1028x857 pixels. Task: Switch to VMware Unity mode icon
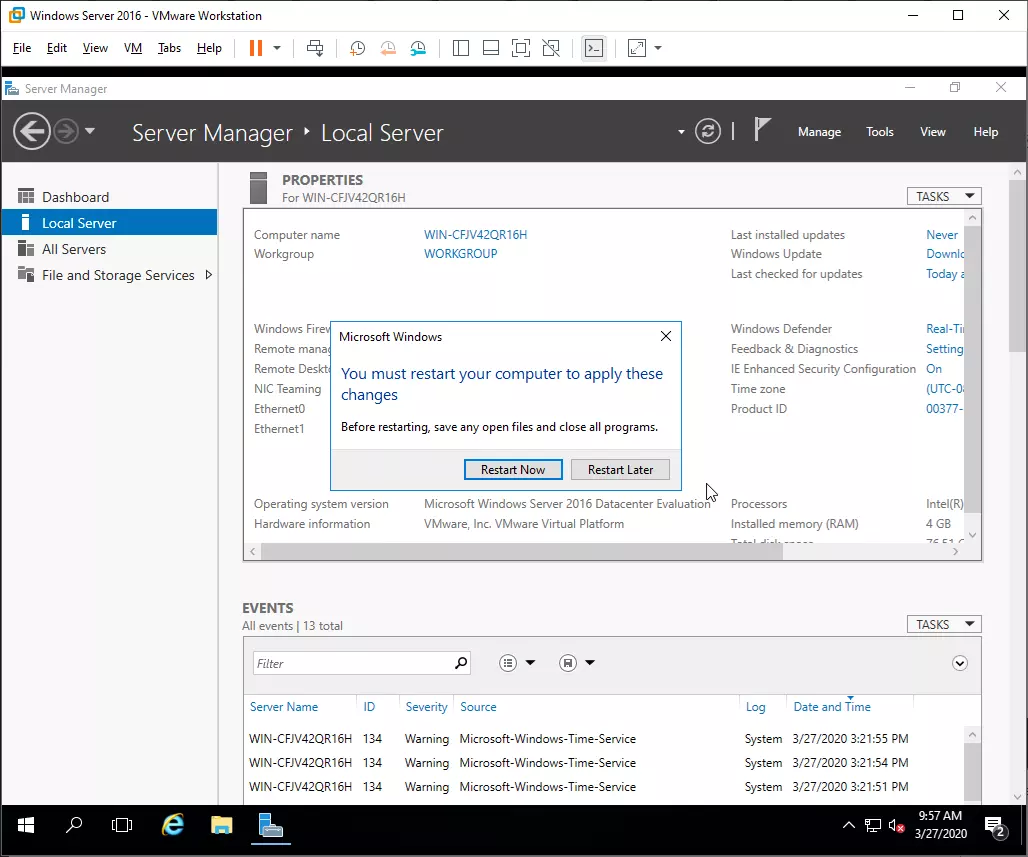point(551,48)
